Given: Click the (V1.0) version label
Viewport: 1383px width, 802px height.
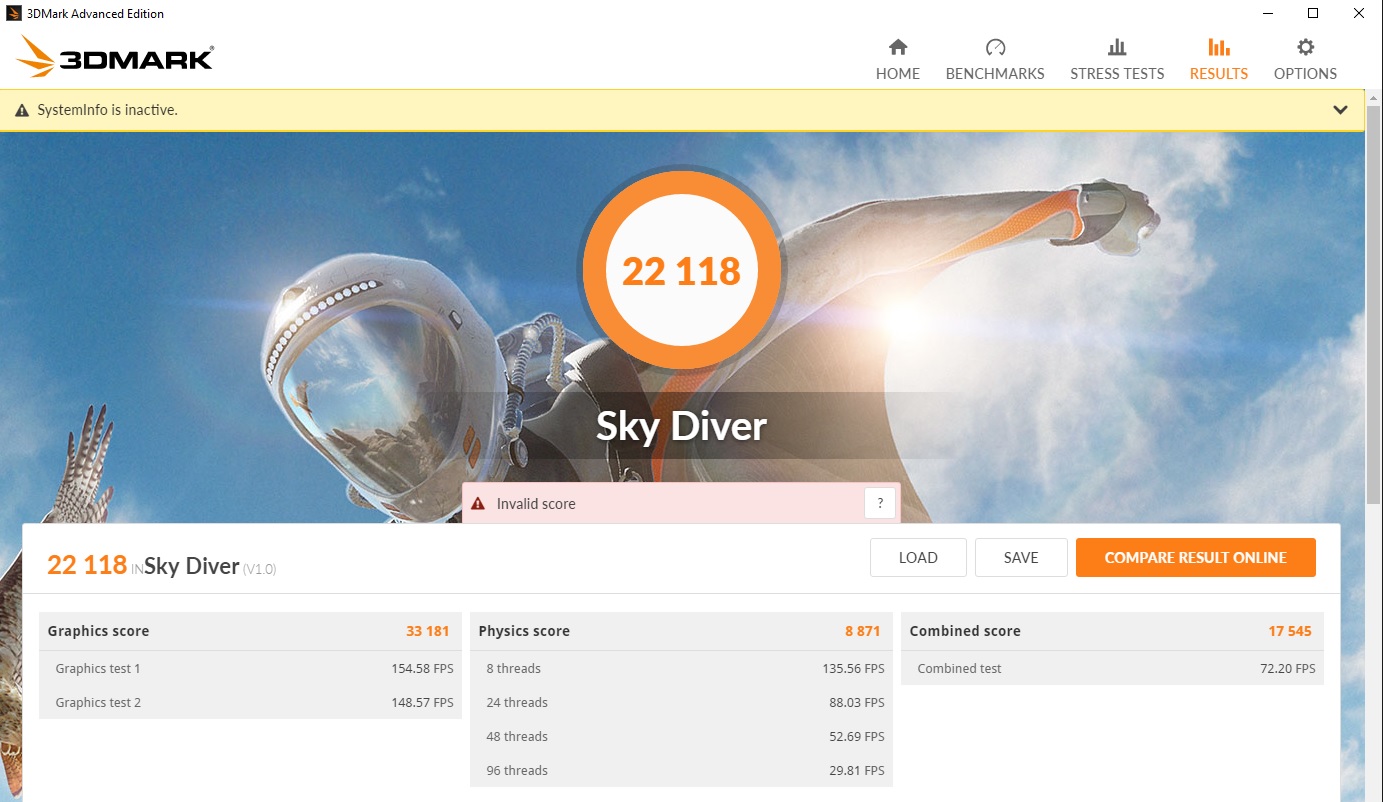Looking at the screenshot, I should coord(259,569).
